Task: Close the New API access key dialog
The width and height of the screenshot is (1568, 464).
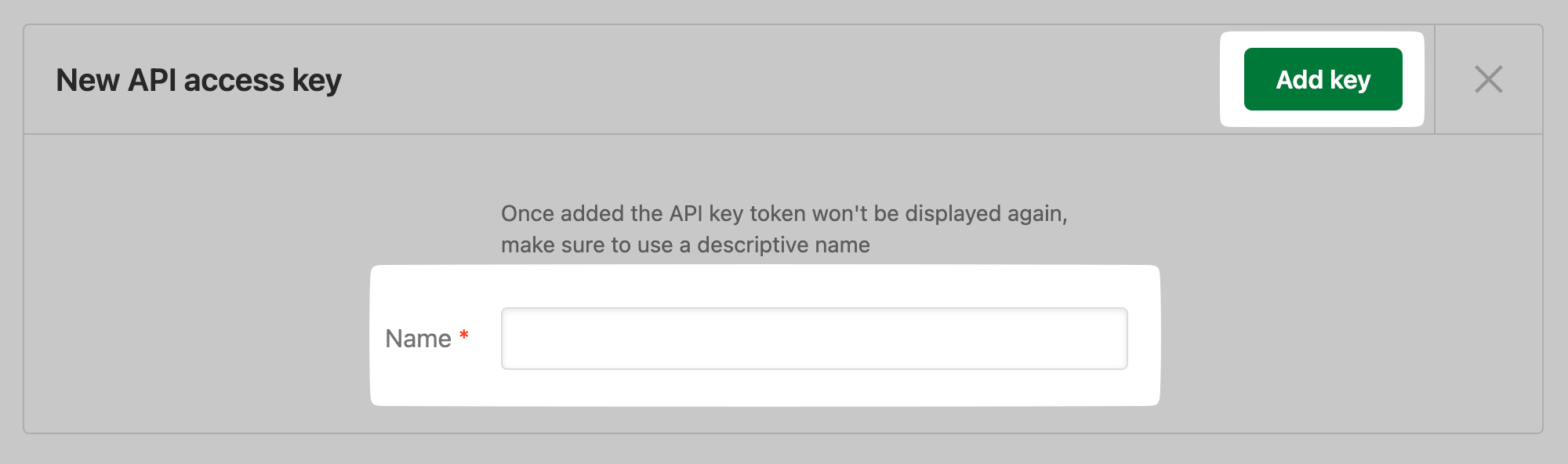Action: point(1488,79)
